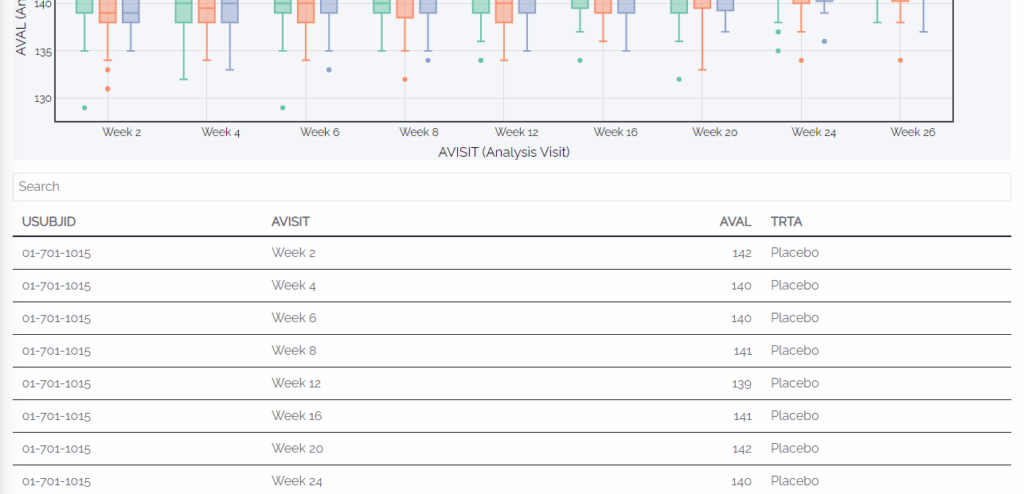Image resolution: width=1024 pixels, height=494 pixels.
Task: Click blue outlier point at Week 24 near 136
Action: coord(825,41)
